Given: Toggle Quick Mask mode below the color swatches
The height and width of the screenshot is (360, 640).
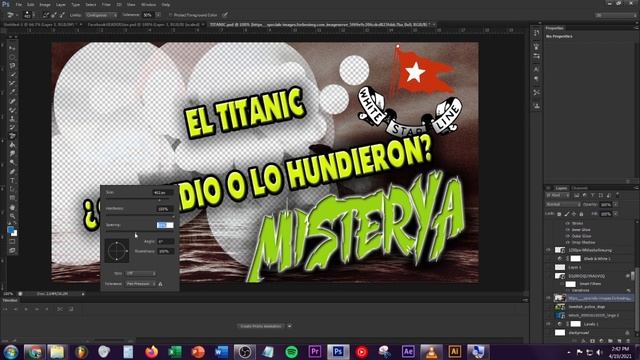Looking at the screenshot, I should click(x=12, y=242).
